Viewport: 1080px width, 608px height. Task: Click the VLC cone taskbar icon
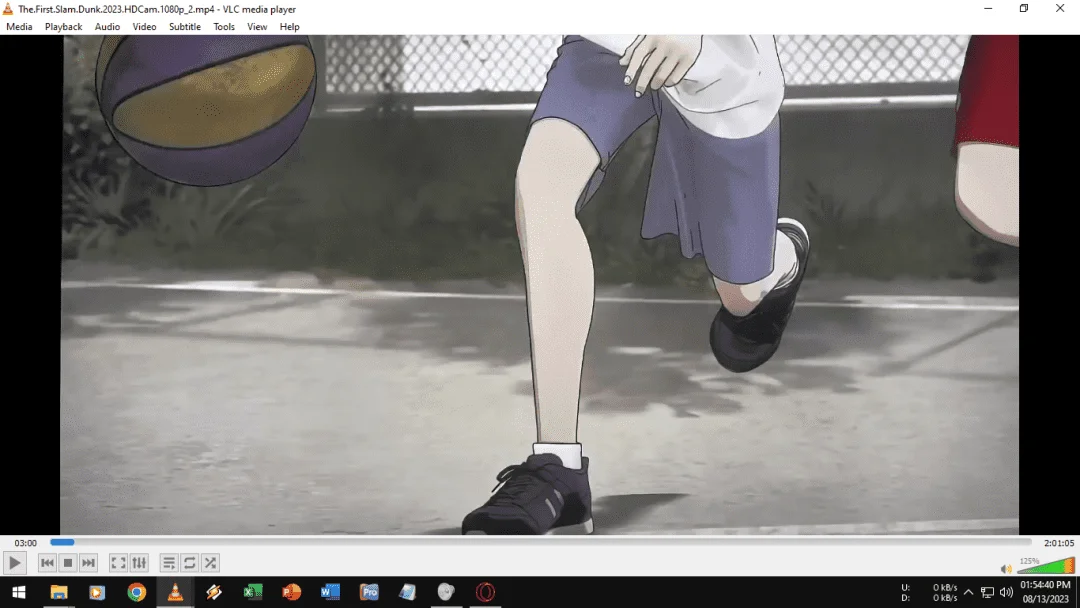tap(175, 592)
